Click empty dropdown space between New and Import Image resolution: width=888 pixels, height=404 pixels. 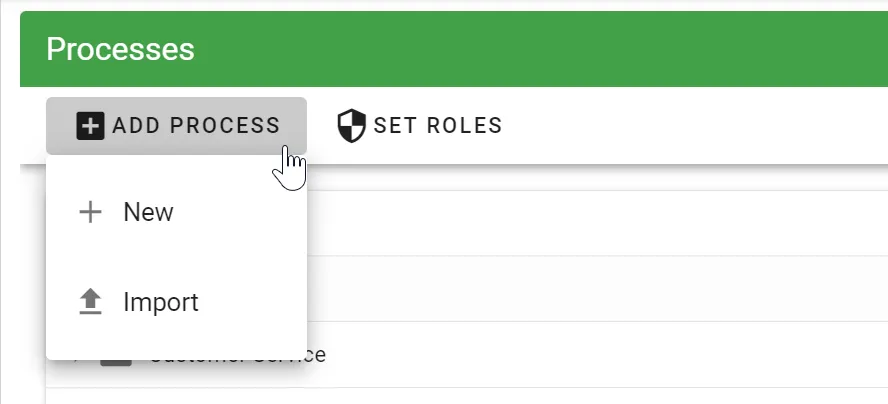click(x=176, y=257)
